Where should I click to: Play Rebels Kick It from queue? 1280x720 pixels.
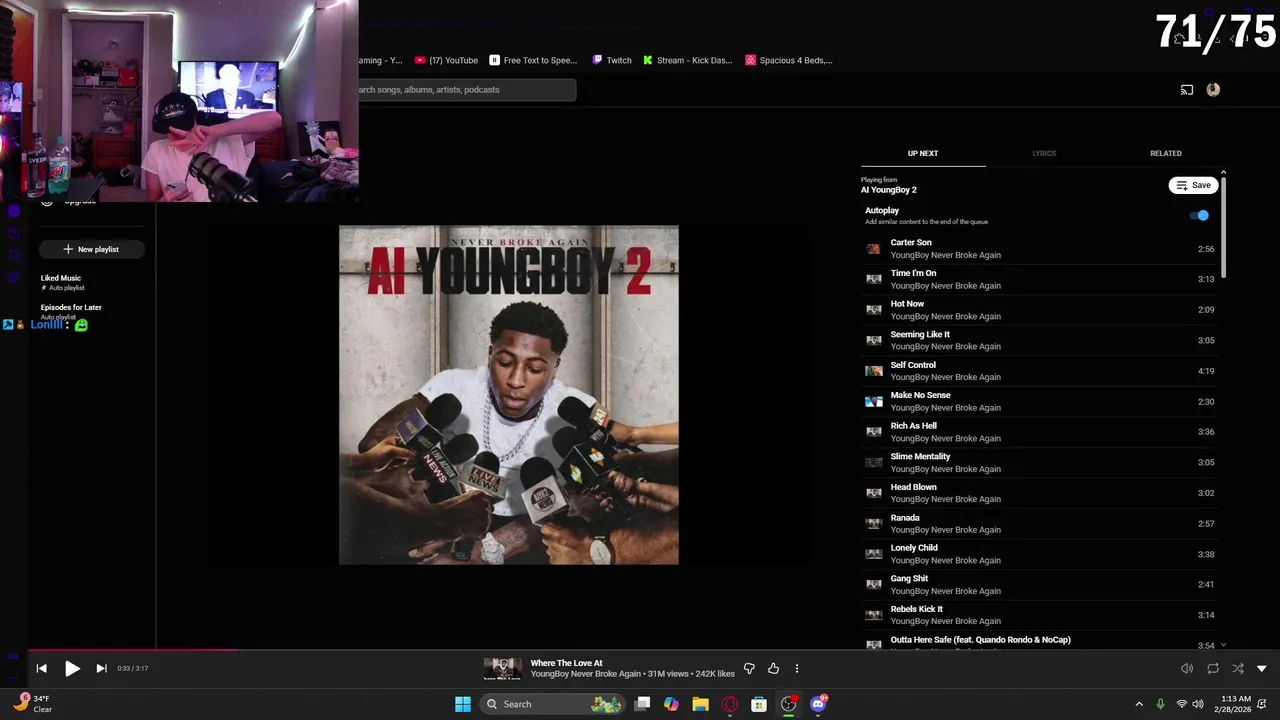[1040, 615]
